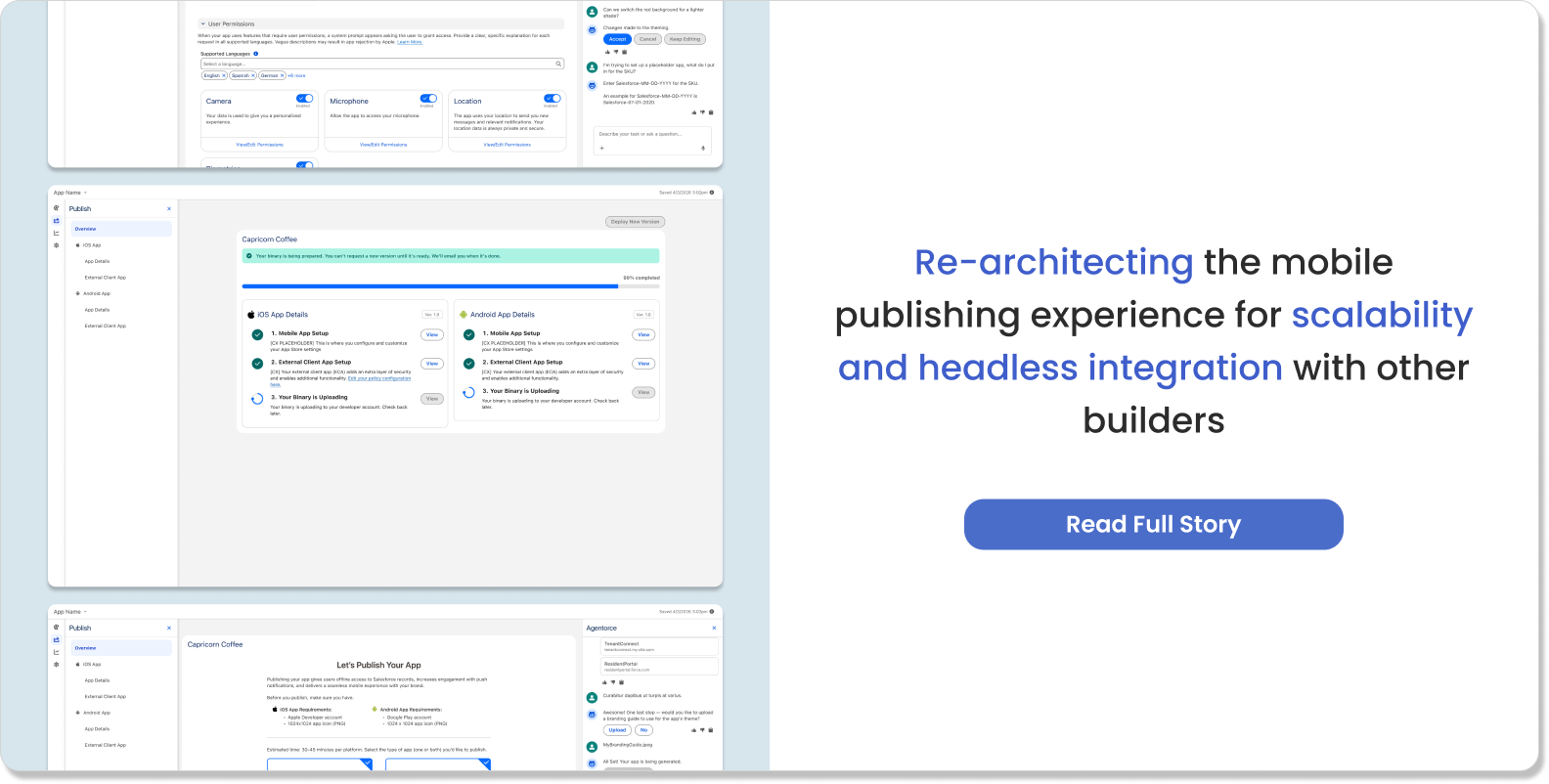Open theme palette icon in Let's Publish mockup
Image resolution: width=1549 pixels, height=784 pixels.
click(56, 628)
